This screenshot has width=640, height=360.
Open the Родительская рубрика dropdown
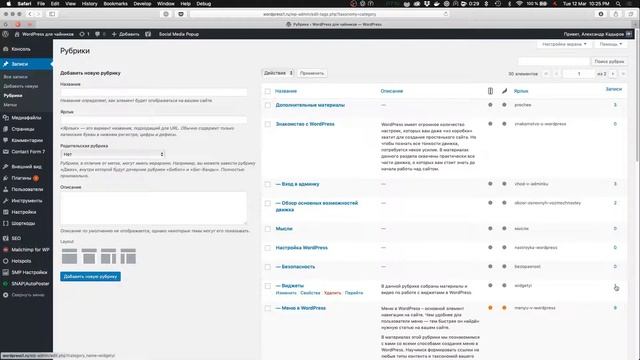113,154
